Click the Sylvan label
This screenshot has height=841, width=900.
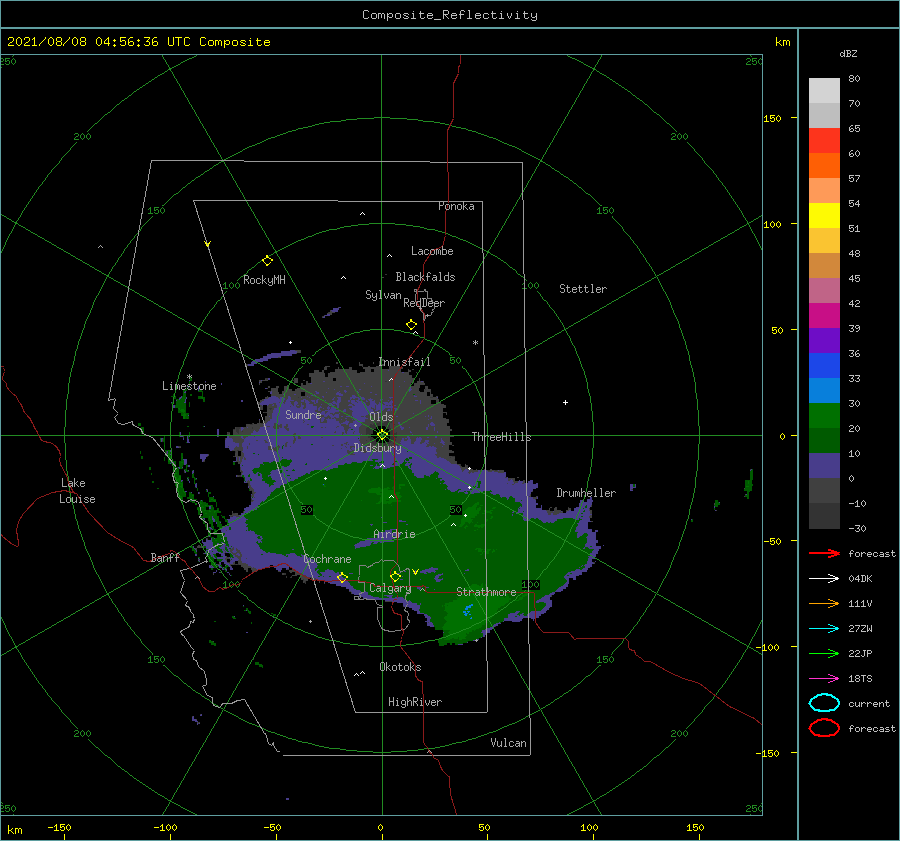(x=383, y=294)
